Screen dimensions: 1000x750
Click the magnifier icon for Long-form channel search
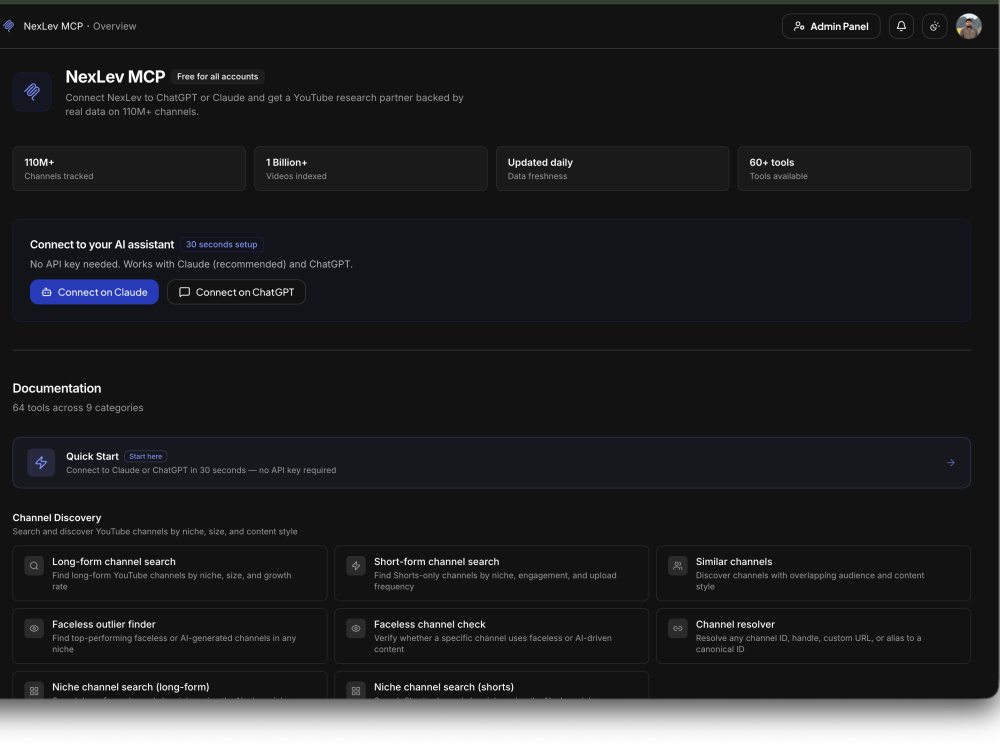click(34, 566)
